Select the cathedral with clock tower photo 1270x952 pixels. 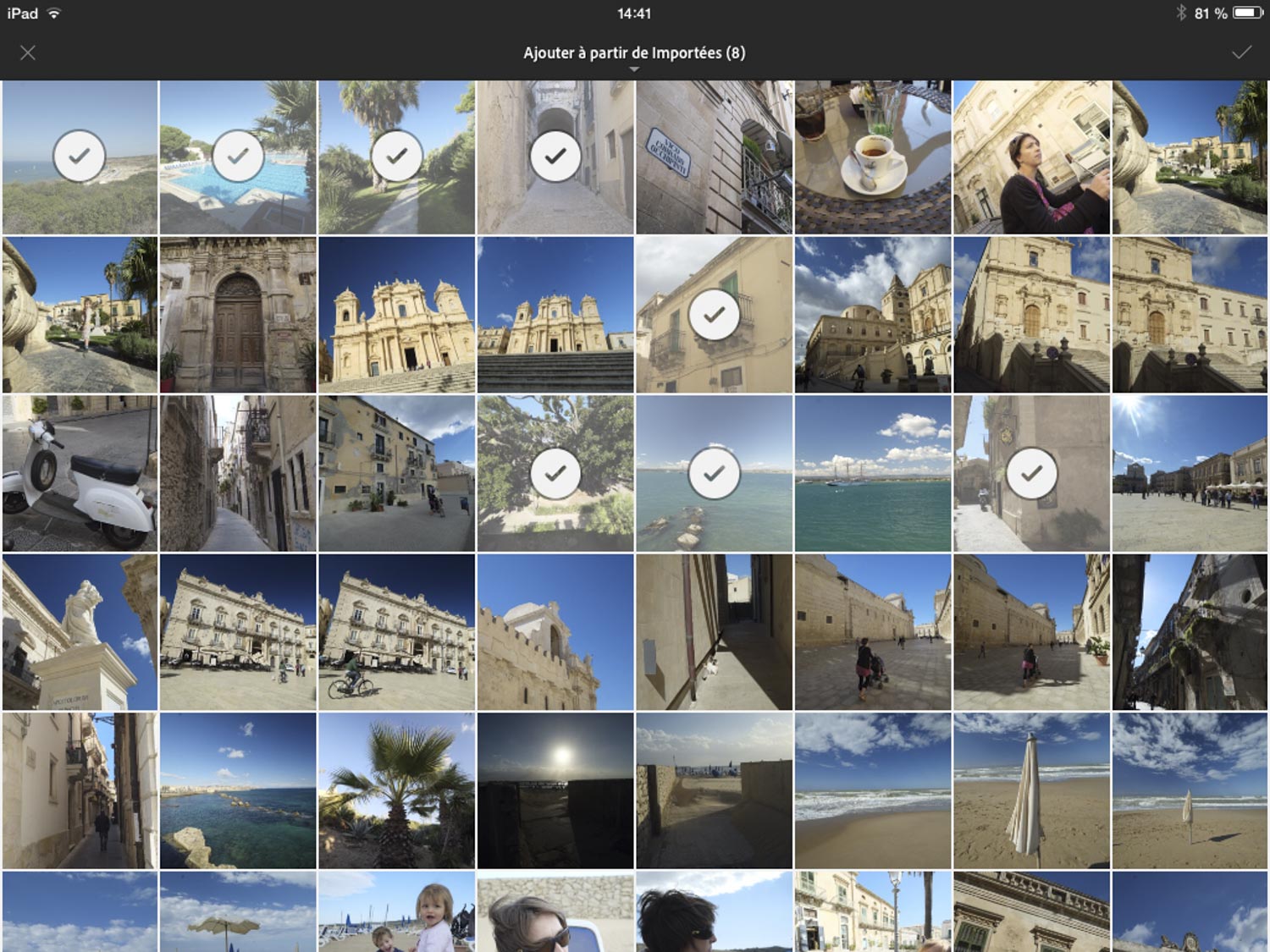(x=873, y=315)
